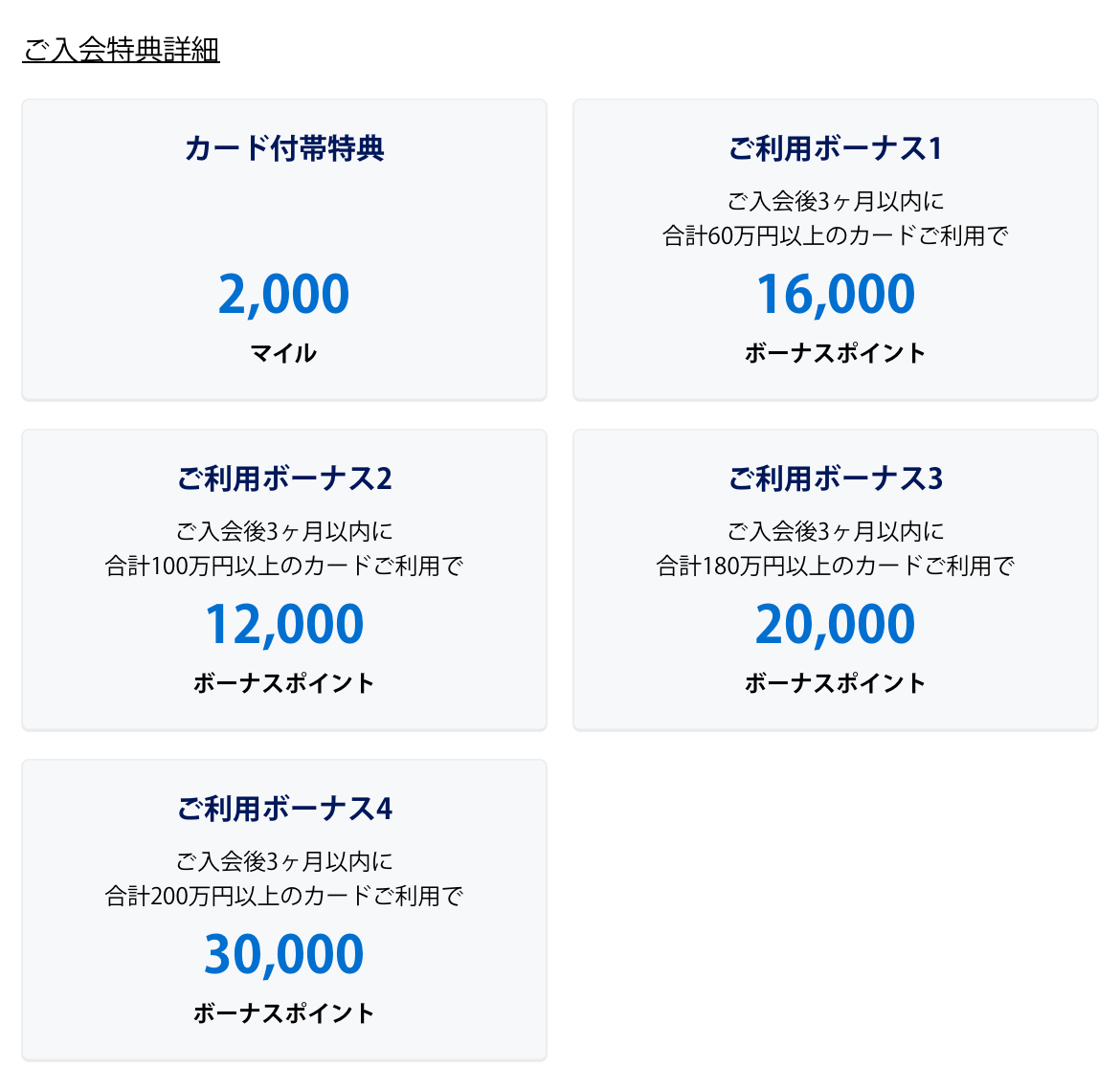Viewport: 1120px width, 1089px height.
Task: Click the 2,000 miles figure
Action: (x=284, y=294)
